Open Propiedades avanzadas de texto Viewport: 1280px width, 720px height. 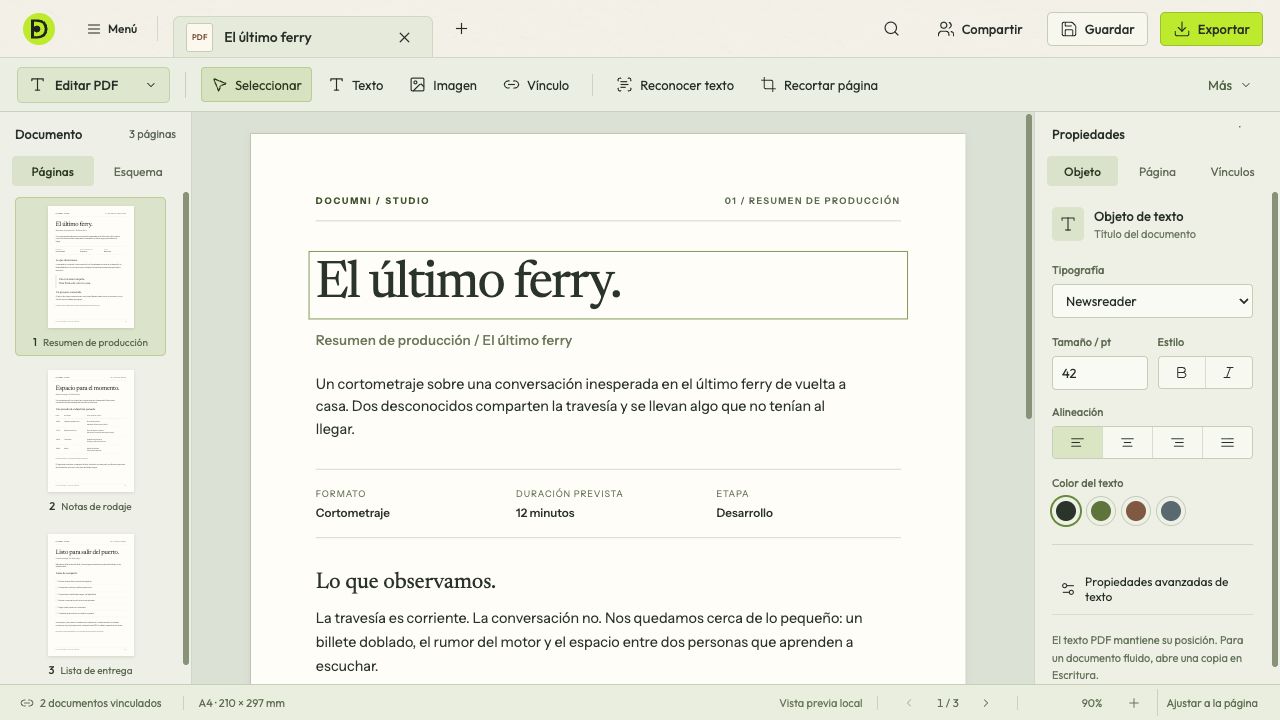[1152, 589]
